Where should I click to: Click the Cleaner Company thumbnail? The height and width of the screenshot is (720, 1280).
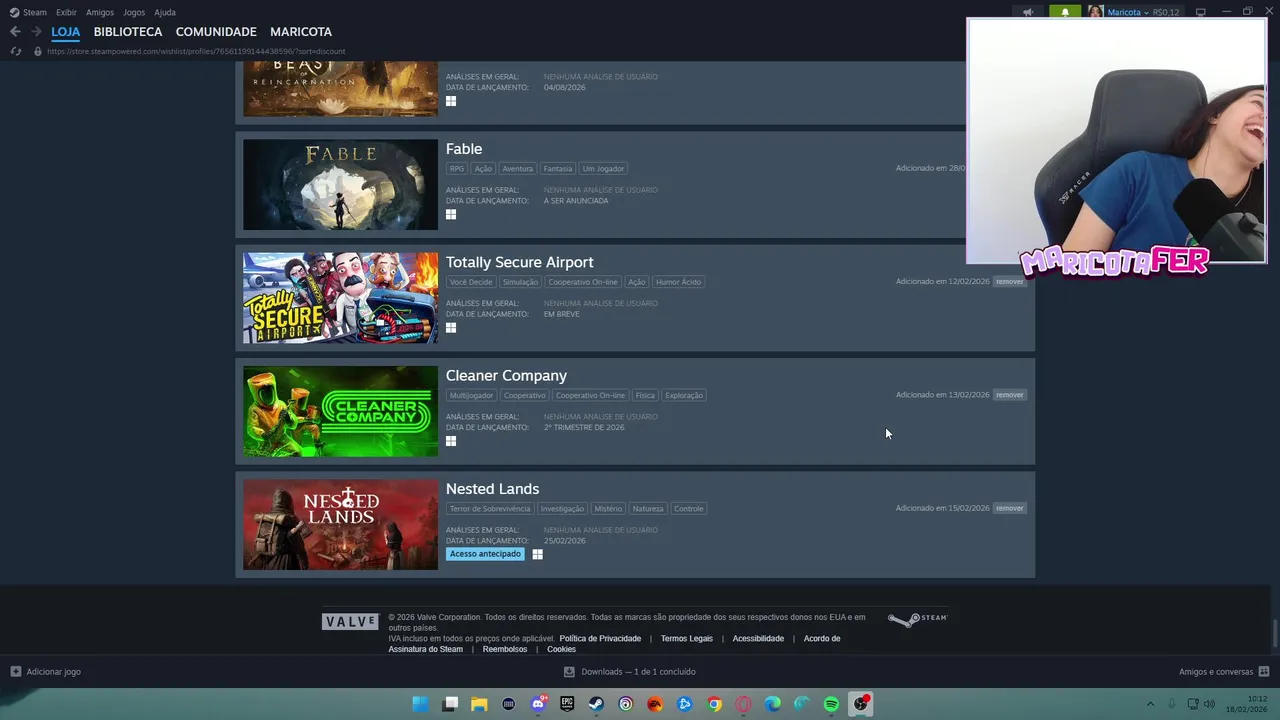point(340,411)
